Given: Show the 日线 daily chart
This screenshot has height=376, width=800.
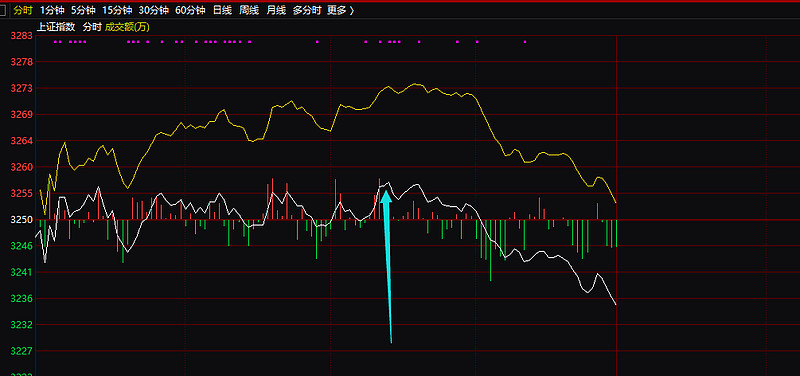Looking at the screenshot, I should [222, 10].
